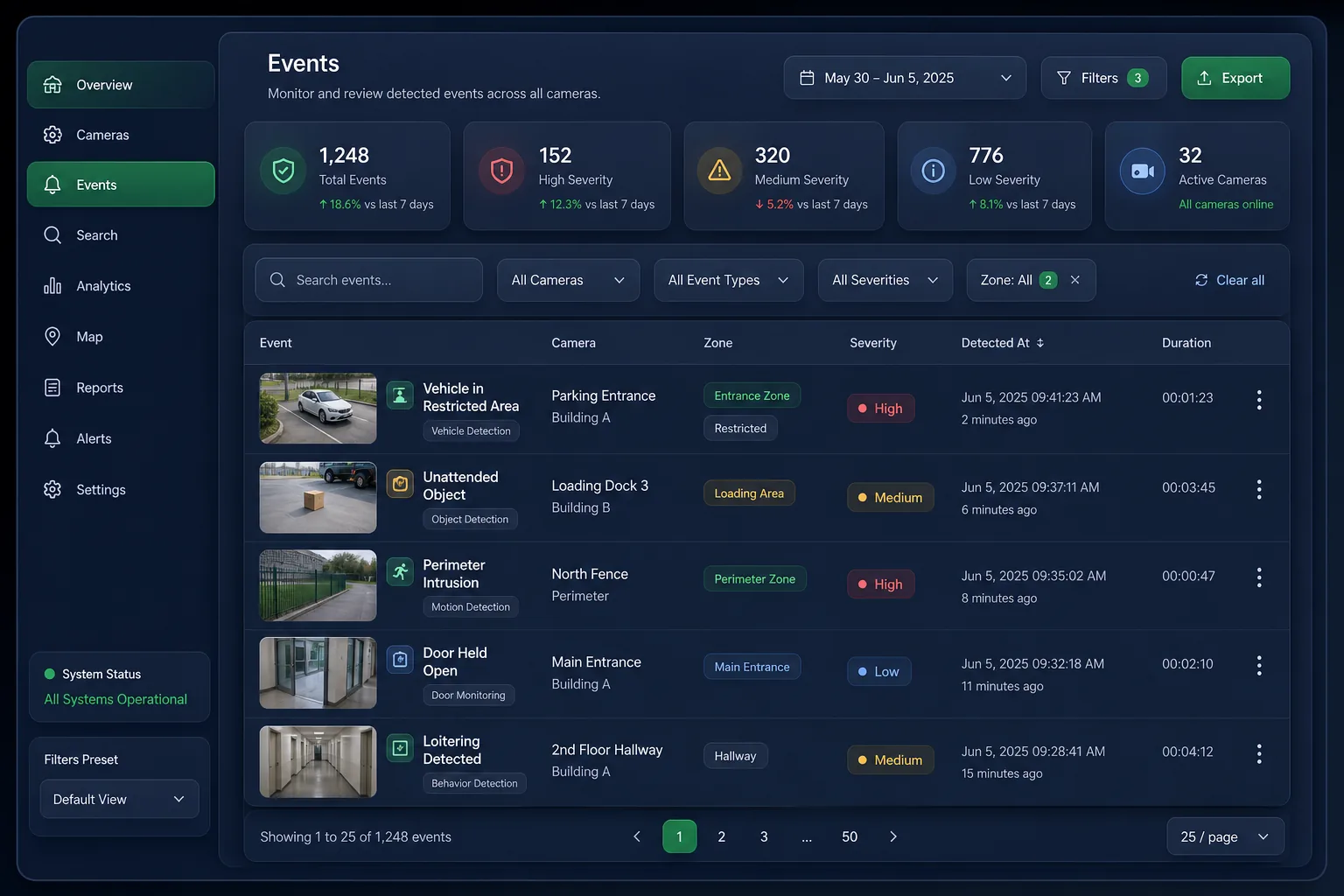Open the 2nd Floor Hallway thumbnail
The width and height of the screenshot is (1344, 896).
coord(318,761)
